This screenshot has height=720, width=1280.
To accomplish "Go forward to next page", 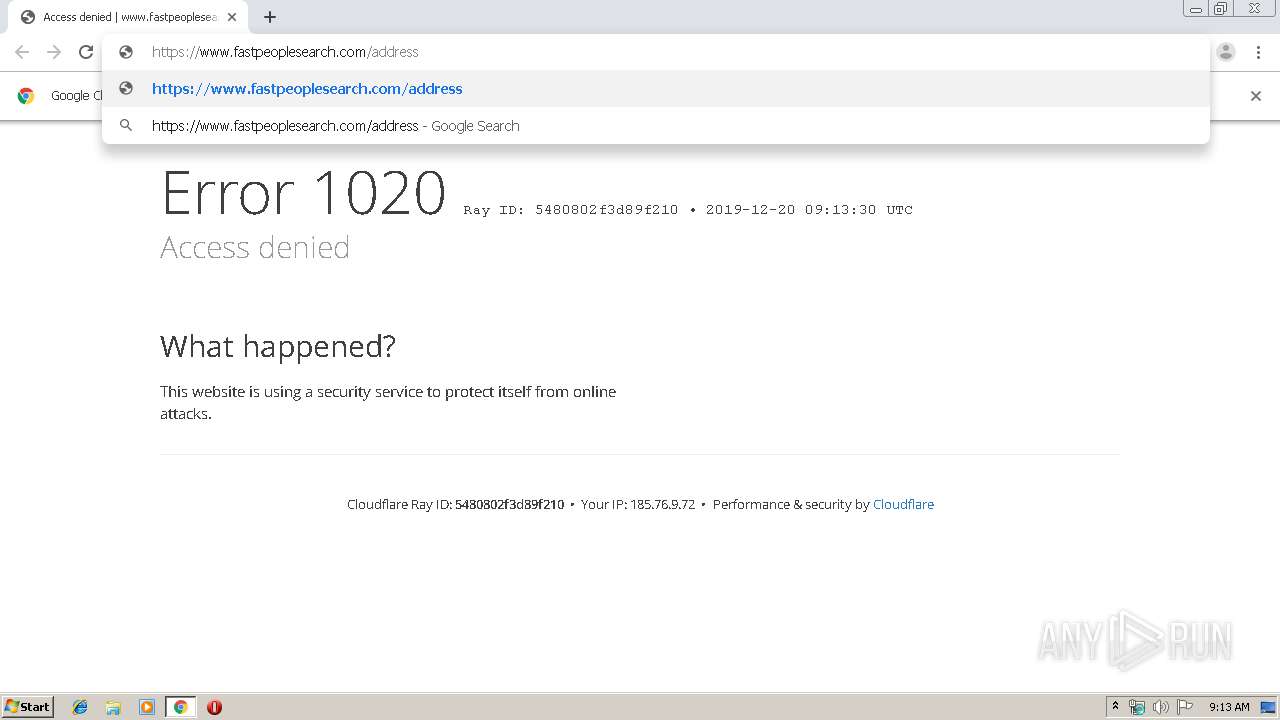I will pos(54,52).
